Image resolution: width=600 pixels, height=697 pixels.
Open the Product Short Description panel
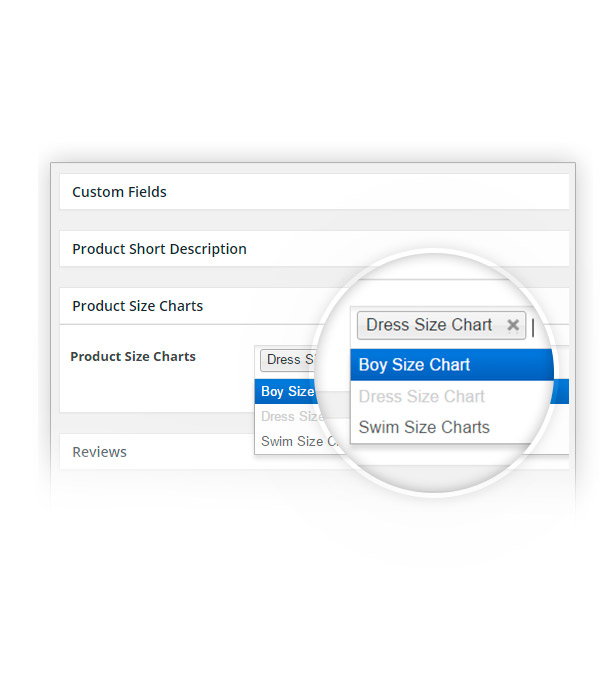(160, 249)
